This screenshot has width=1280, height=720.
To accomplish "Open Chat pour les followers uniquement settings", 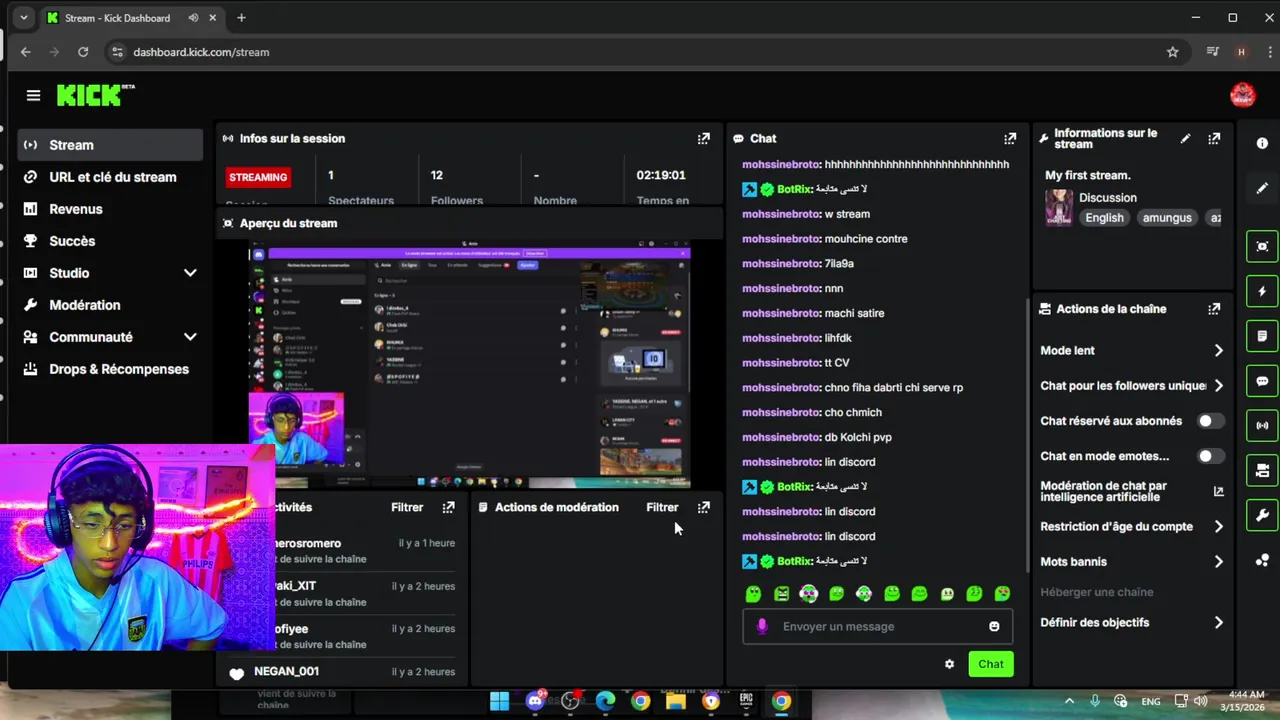I will coord(1132,386).
